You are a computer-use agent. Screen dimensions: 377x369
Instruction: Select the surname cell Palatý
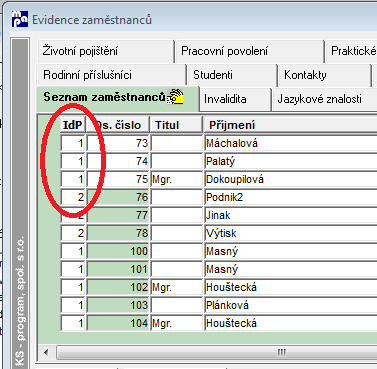coord(291,161)
